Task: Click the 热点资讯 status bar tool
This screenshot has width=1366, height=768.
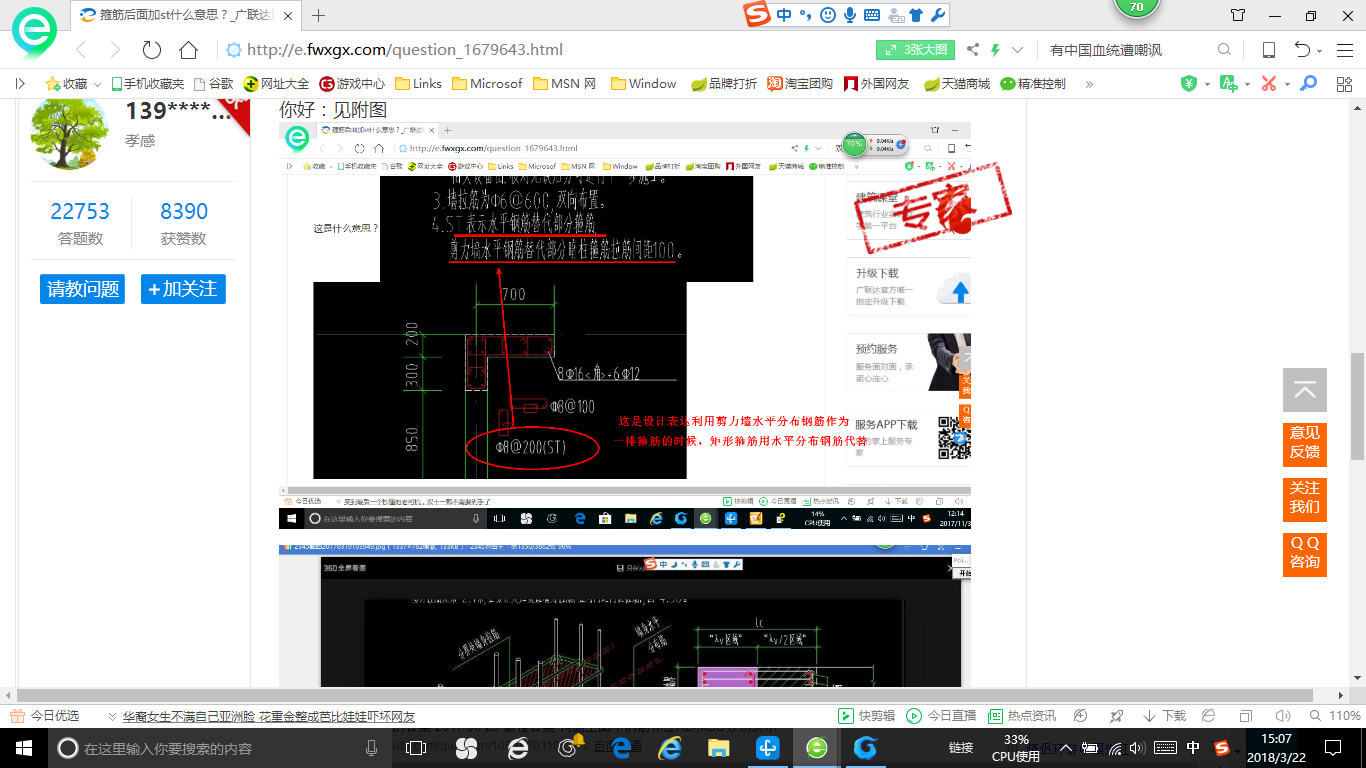Action: coord(1021,716)
